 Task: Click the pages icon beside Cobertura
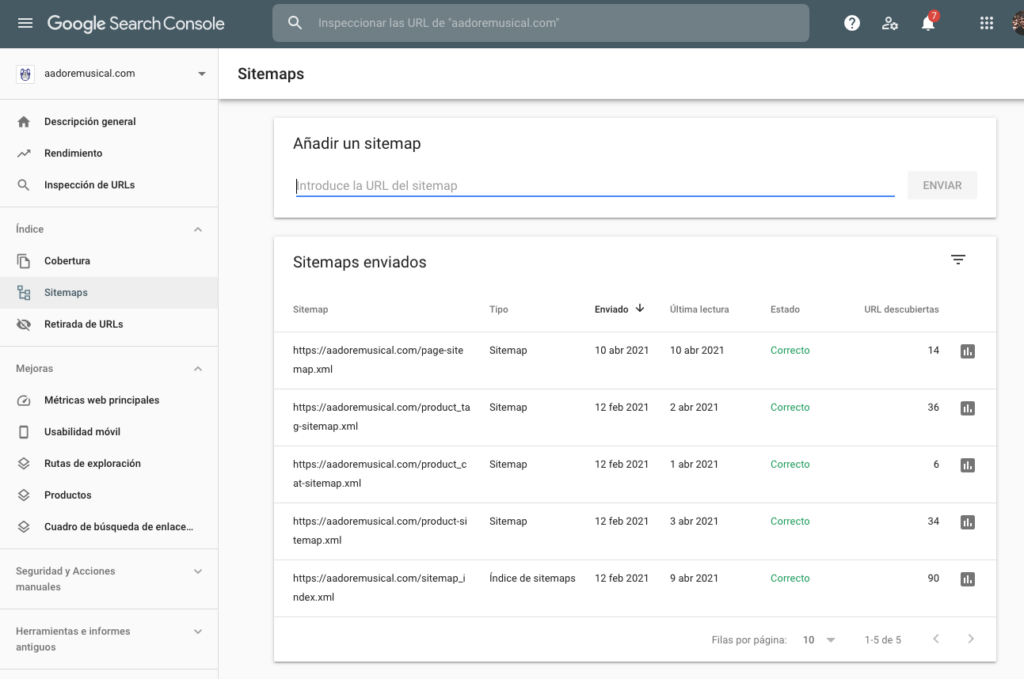24,261
